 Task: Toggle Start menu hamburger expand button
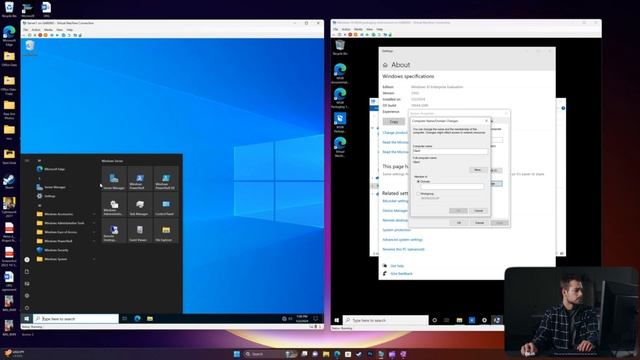point(27,161)
